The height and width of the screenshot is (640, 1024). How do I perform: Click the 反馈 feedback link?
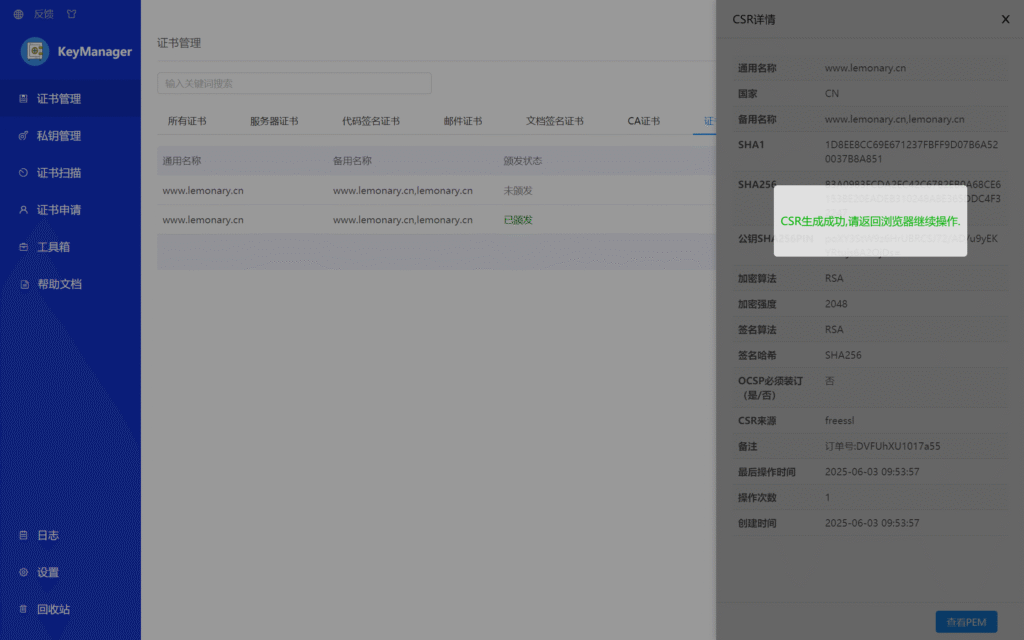coord(43,14)
